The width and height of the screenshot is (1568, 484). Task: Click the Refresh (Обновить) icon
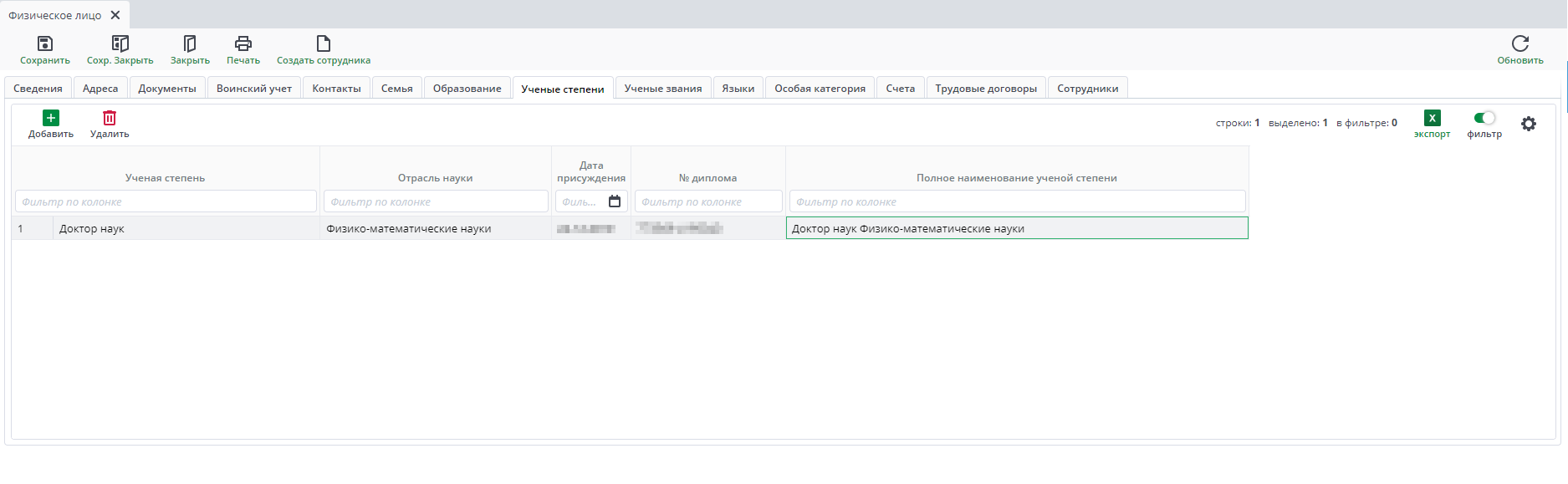coord(1519,43)
